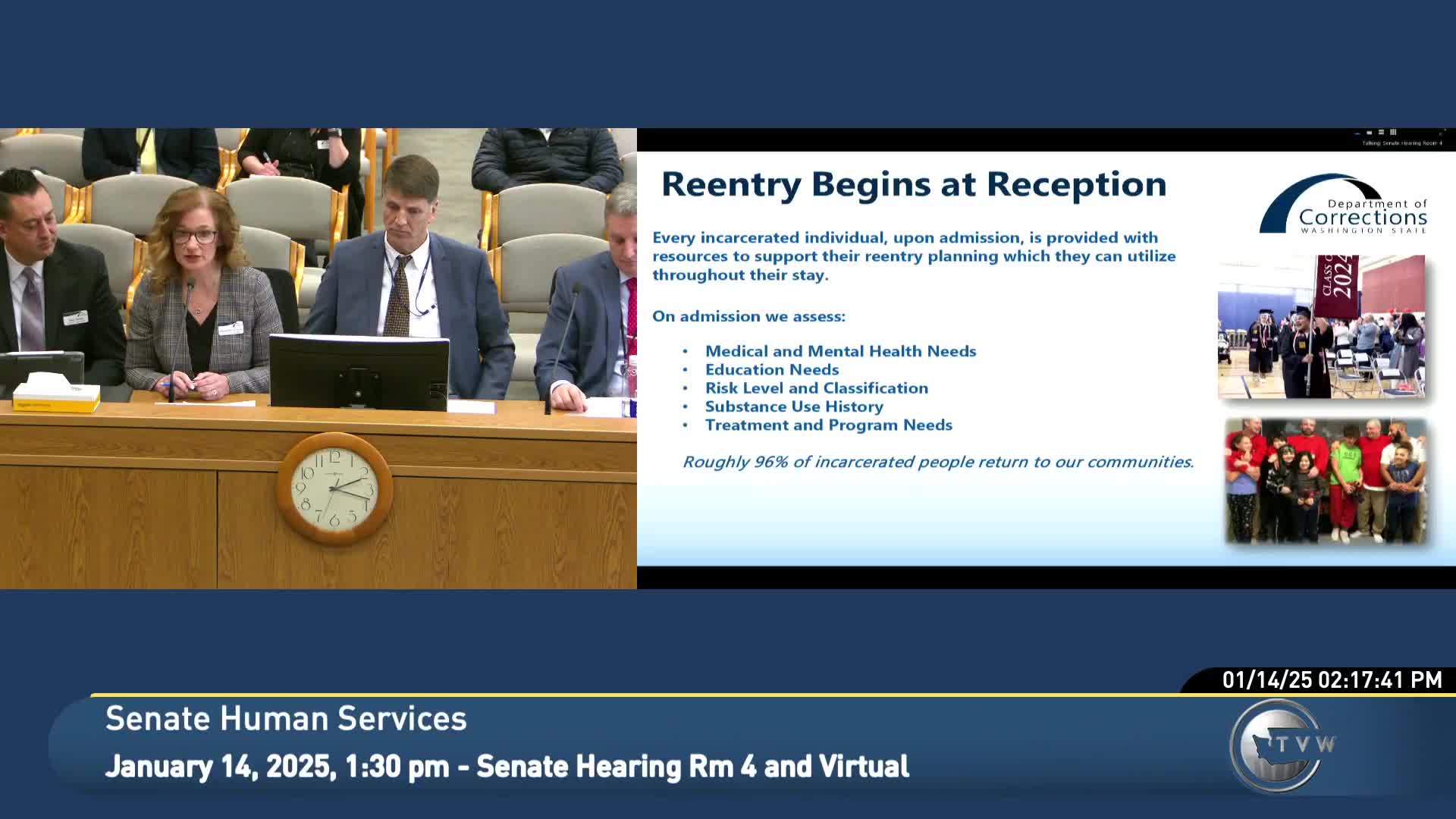Open the 'Senate Human Services' banner
This screenshot has width=1456, height=819.
tap(286, 718)
